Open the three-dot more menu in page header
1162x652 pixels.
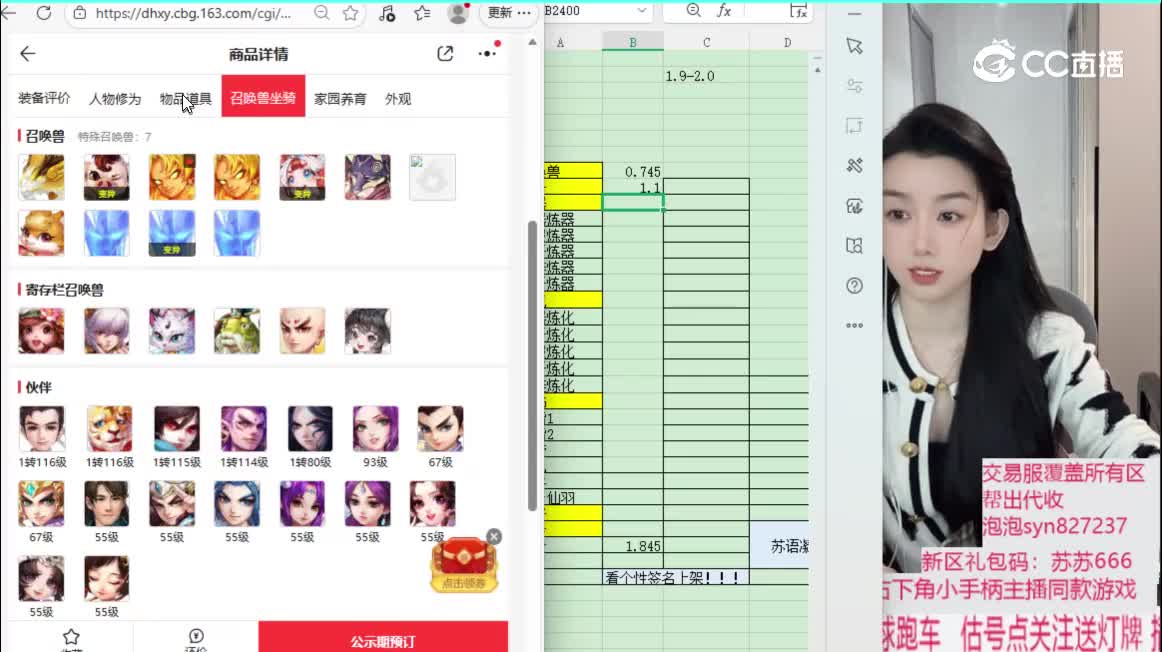click(x=488, y=53)
